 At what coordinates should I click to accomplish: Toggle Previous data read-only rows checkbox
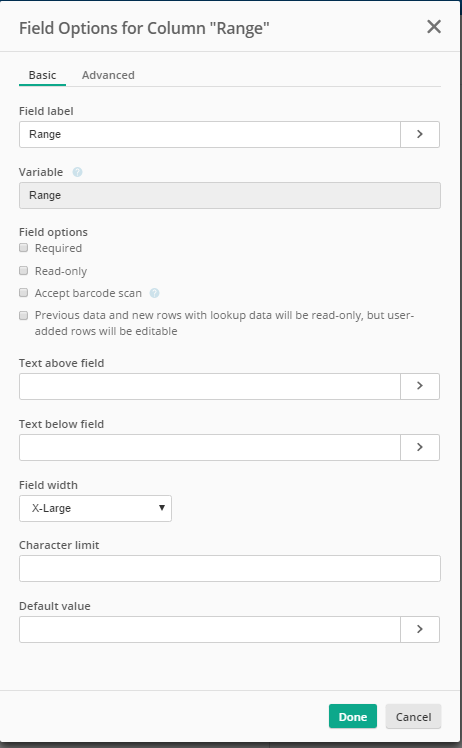click(23, 315)
